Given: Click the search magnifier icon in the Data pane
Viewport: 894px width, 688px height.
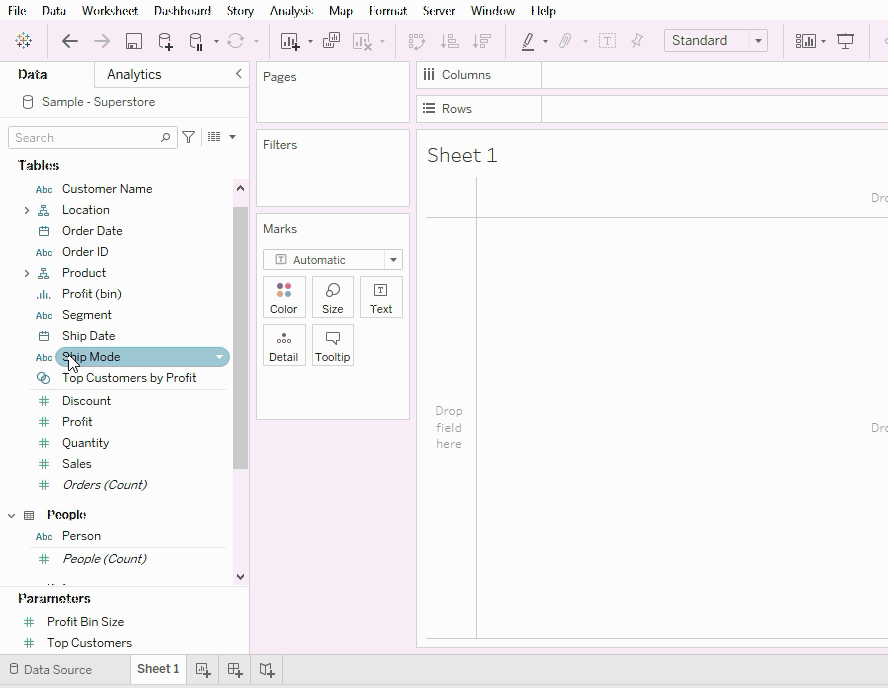Looking at the screenshot, I should coord(165,137).
